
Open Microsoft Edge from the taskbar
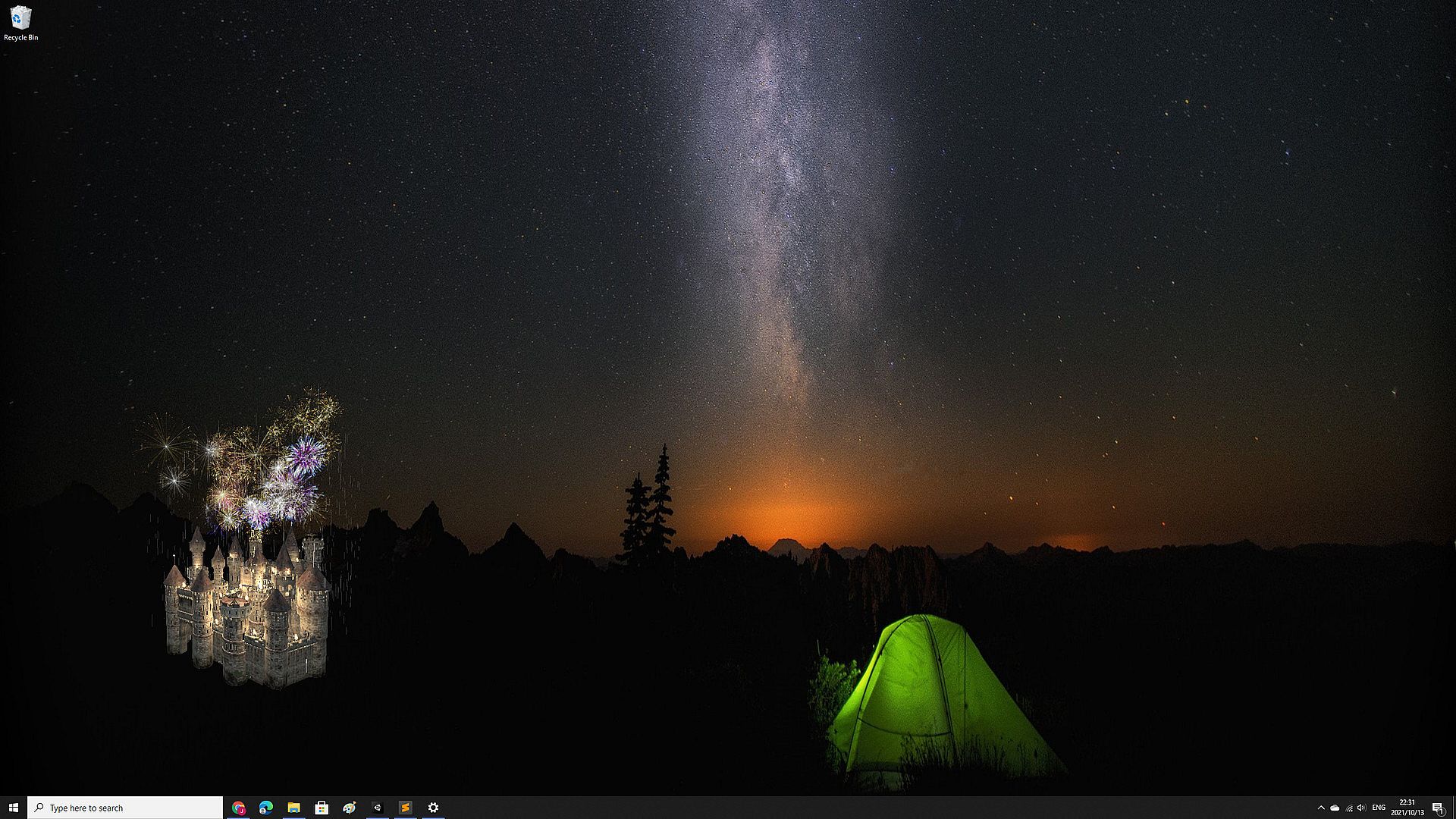coord(266,808)
